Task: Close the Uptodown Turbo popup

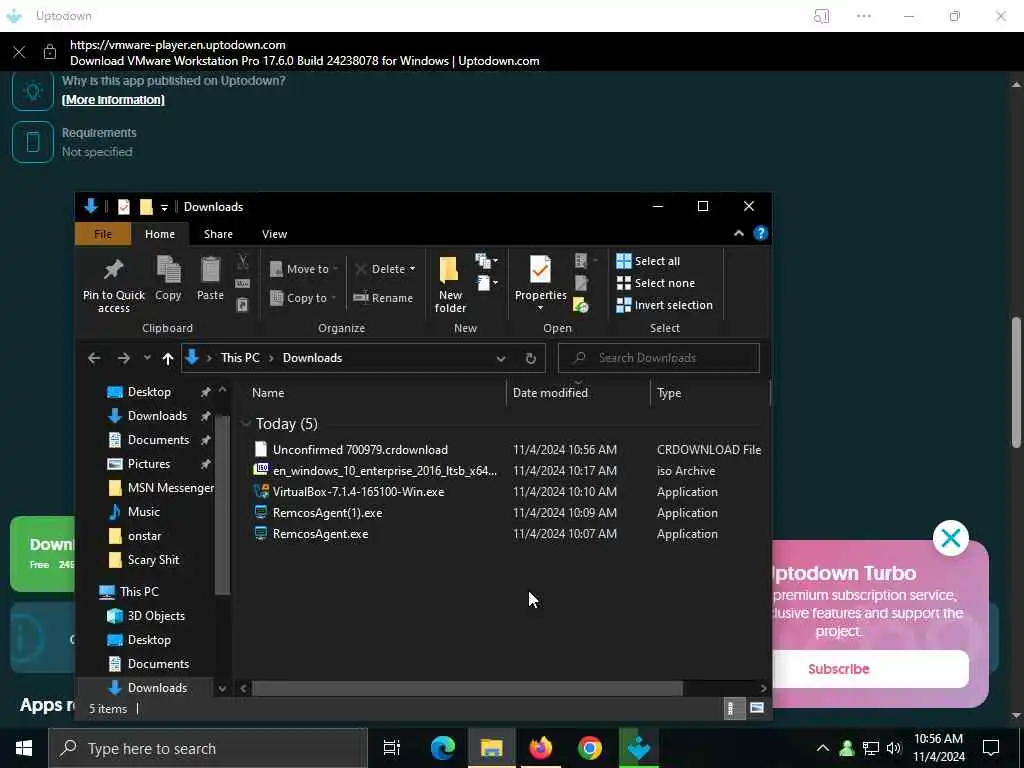Action: (x=950, y=538)
